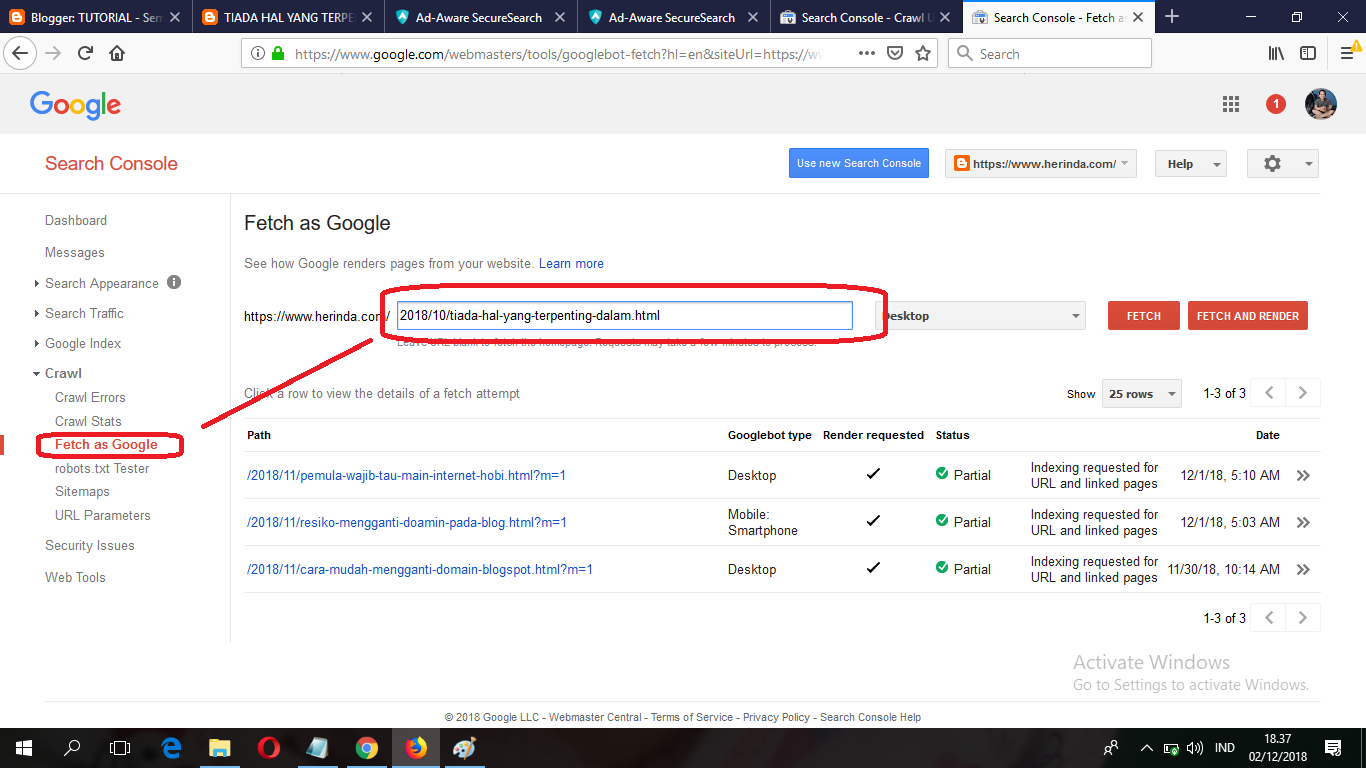Open the cara-mudah-mengganti-domain-blogspot path link
Viewport: 1366px width, 768px height.
420,570
